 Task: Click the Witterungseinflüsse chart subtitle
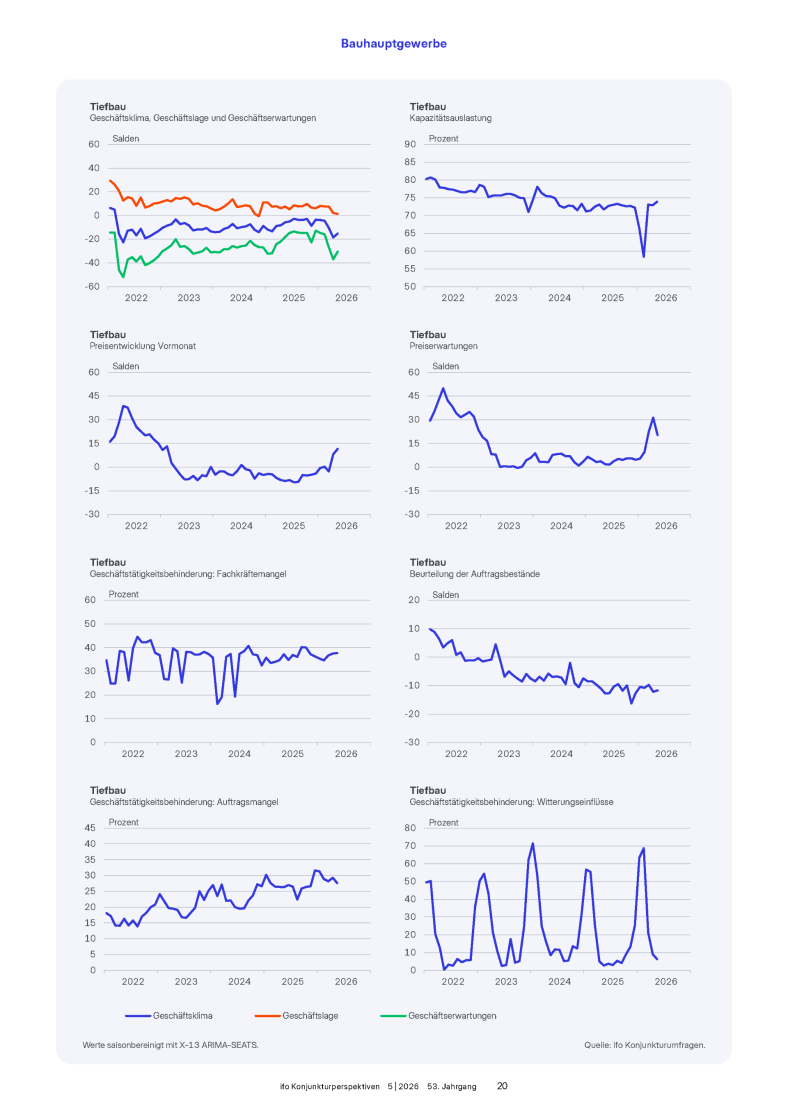512,802
